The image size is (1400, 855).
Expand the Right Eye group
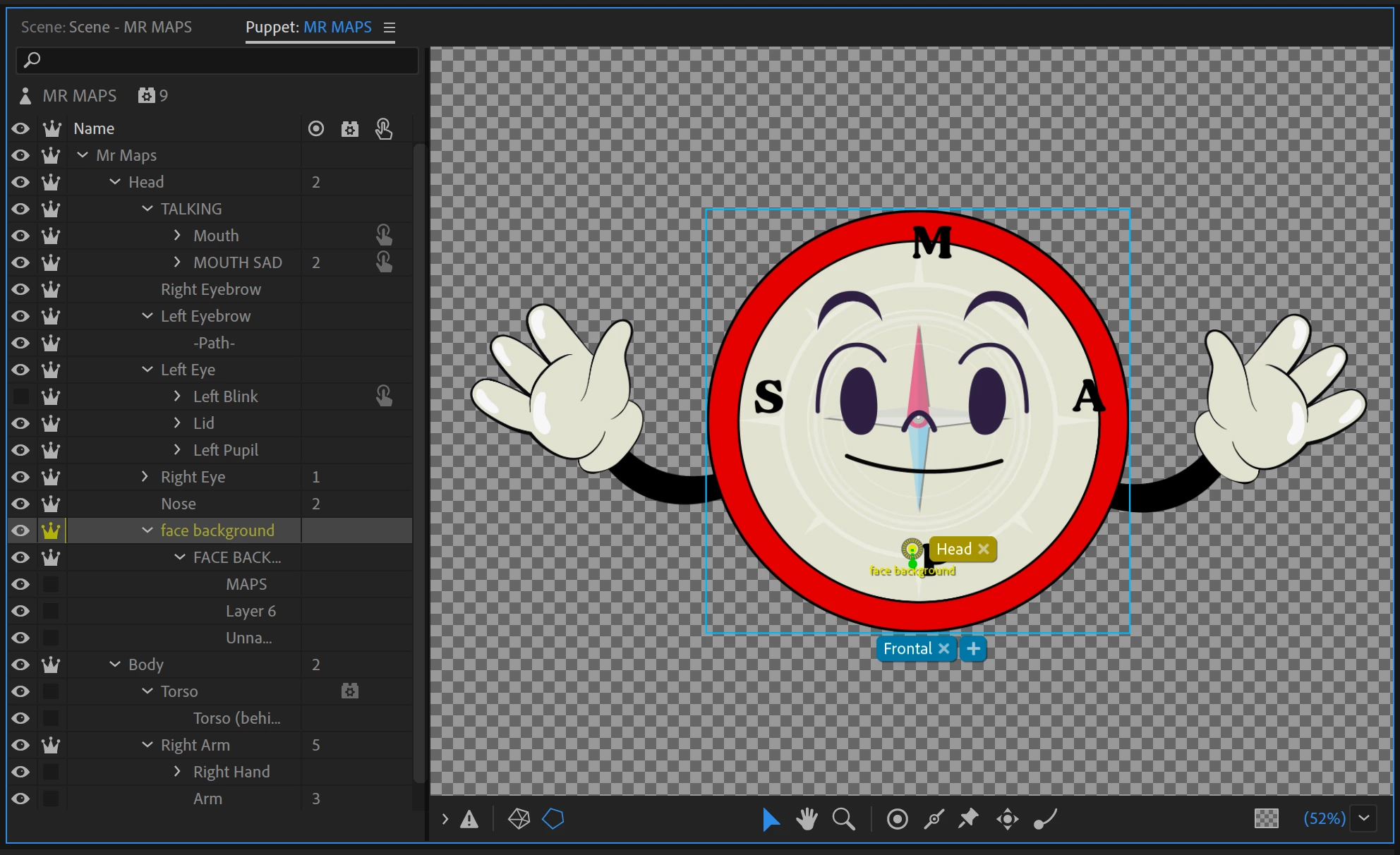click(145, 477)
